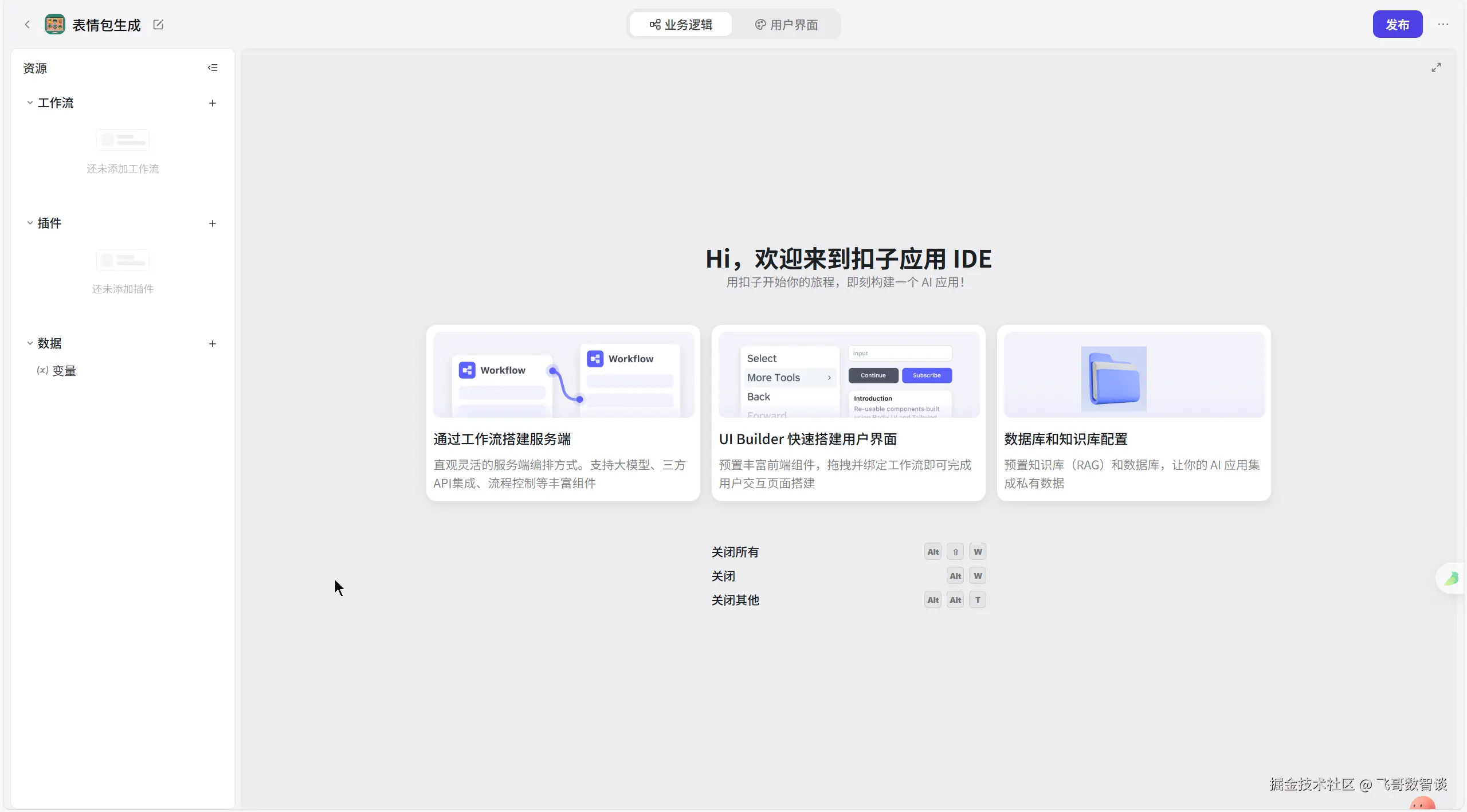Open the 变量 item under data
Viewport: 1467px width, 812px height.
point(64,371)
